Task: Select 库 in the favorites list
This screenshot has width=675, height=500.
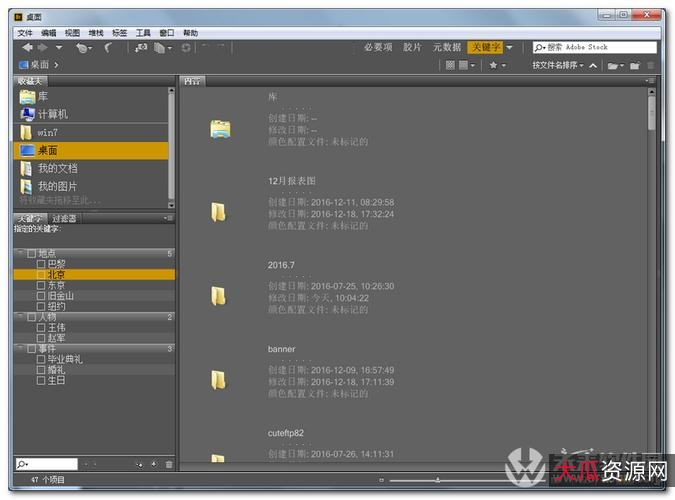Action: 90,96
